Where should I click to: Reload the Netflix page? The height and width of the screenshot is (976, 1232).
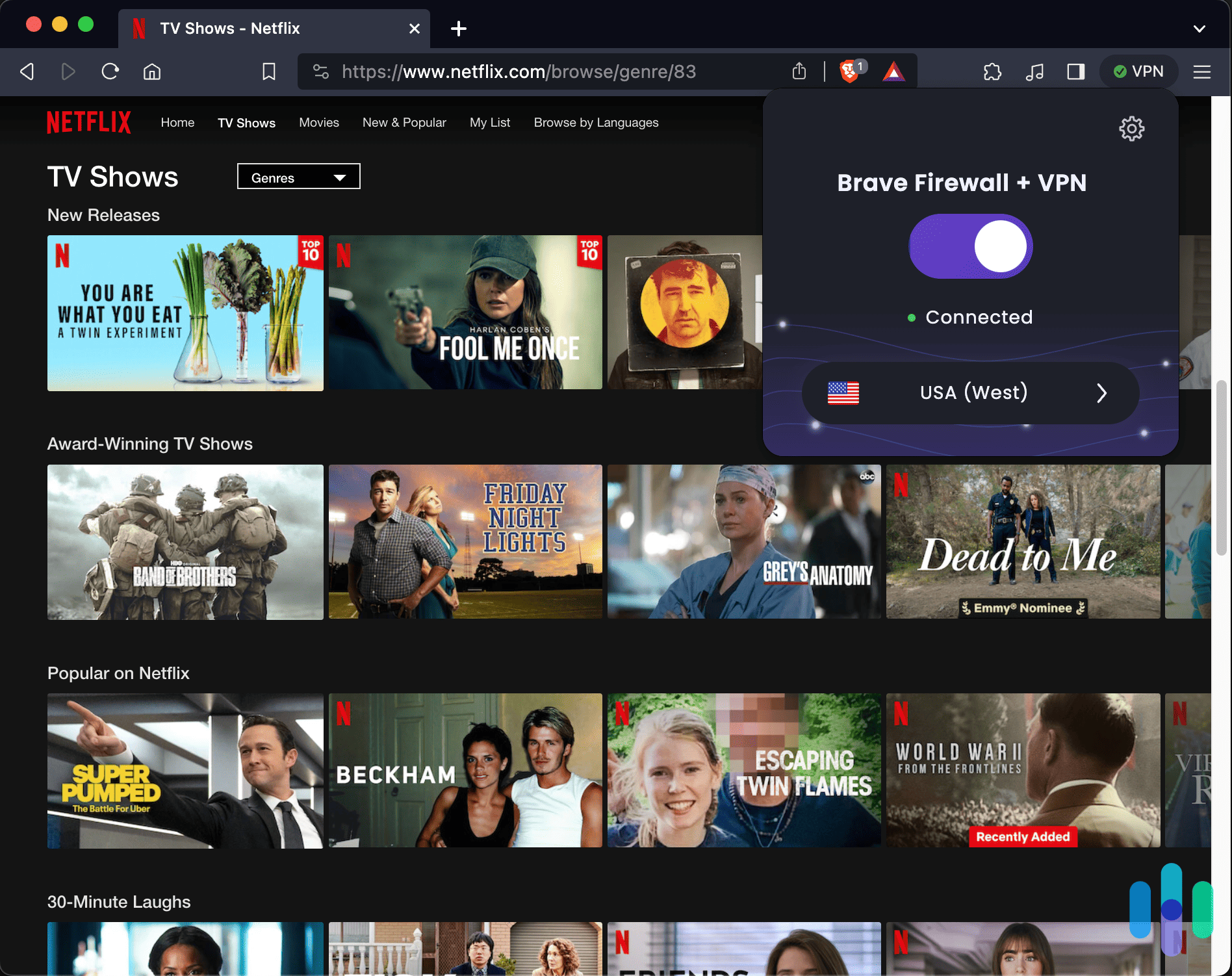110,71
